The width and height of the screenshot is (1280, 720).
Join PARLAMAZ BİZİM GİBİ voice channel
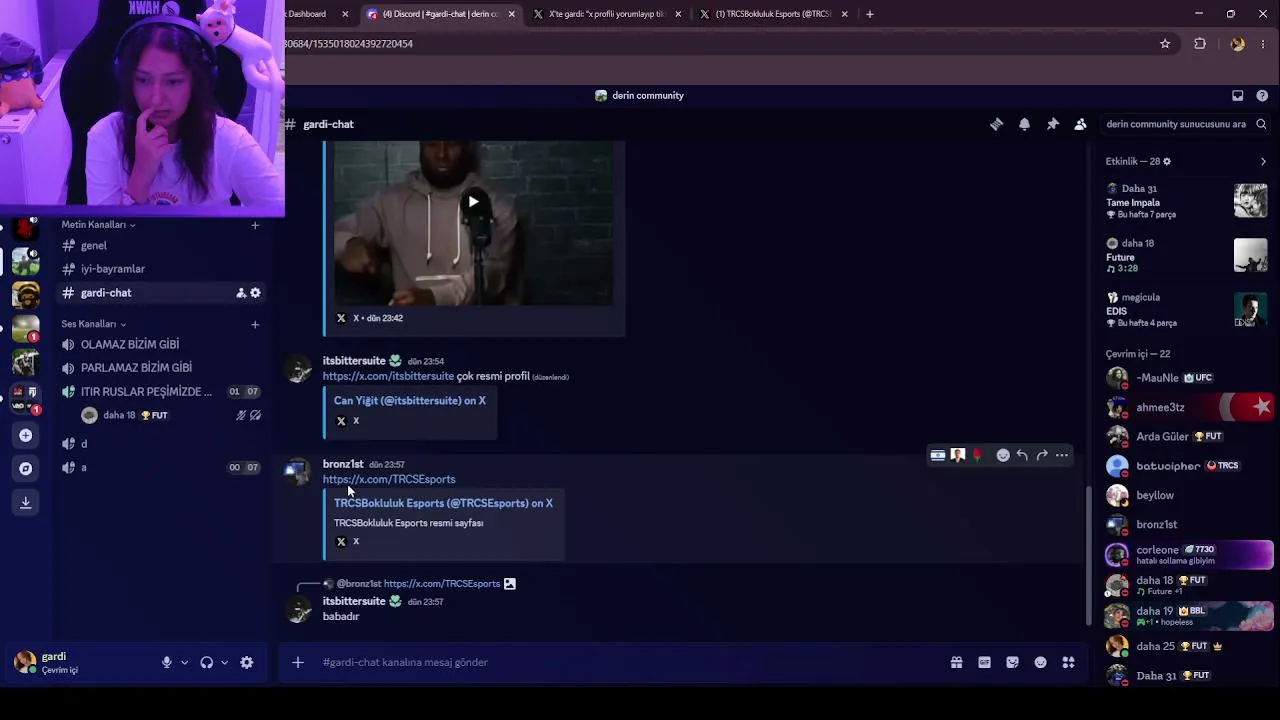click(160, 368)
